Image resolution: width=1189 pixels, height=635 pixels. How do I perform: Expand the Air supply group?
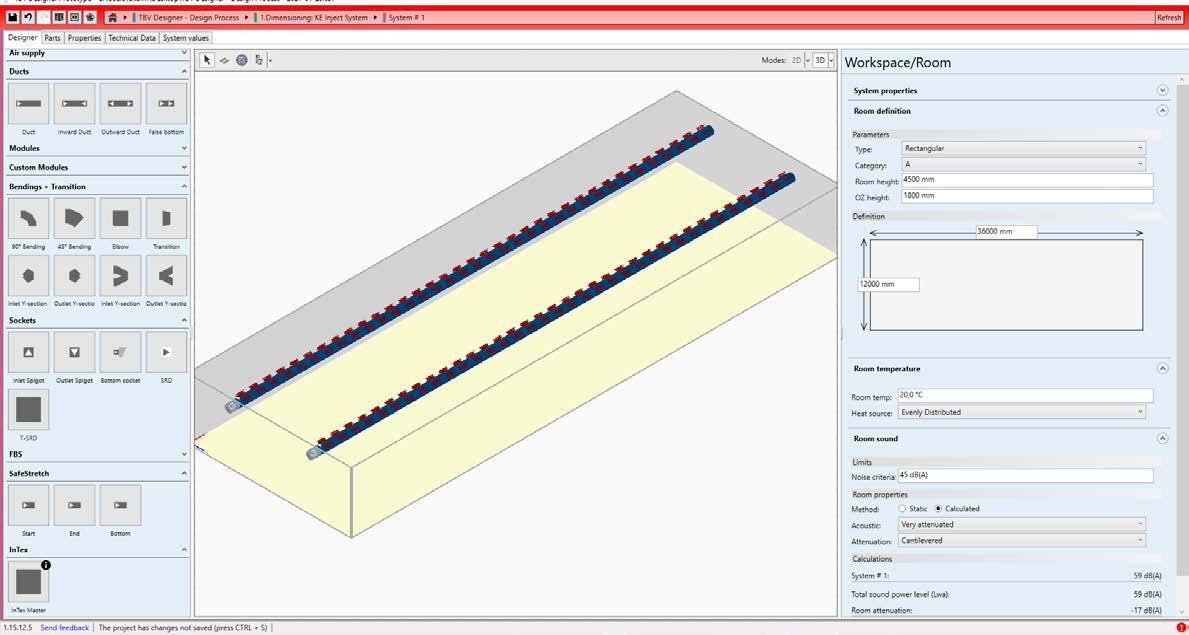click(x=184, y=53)
